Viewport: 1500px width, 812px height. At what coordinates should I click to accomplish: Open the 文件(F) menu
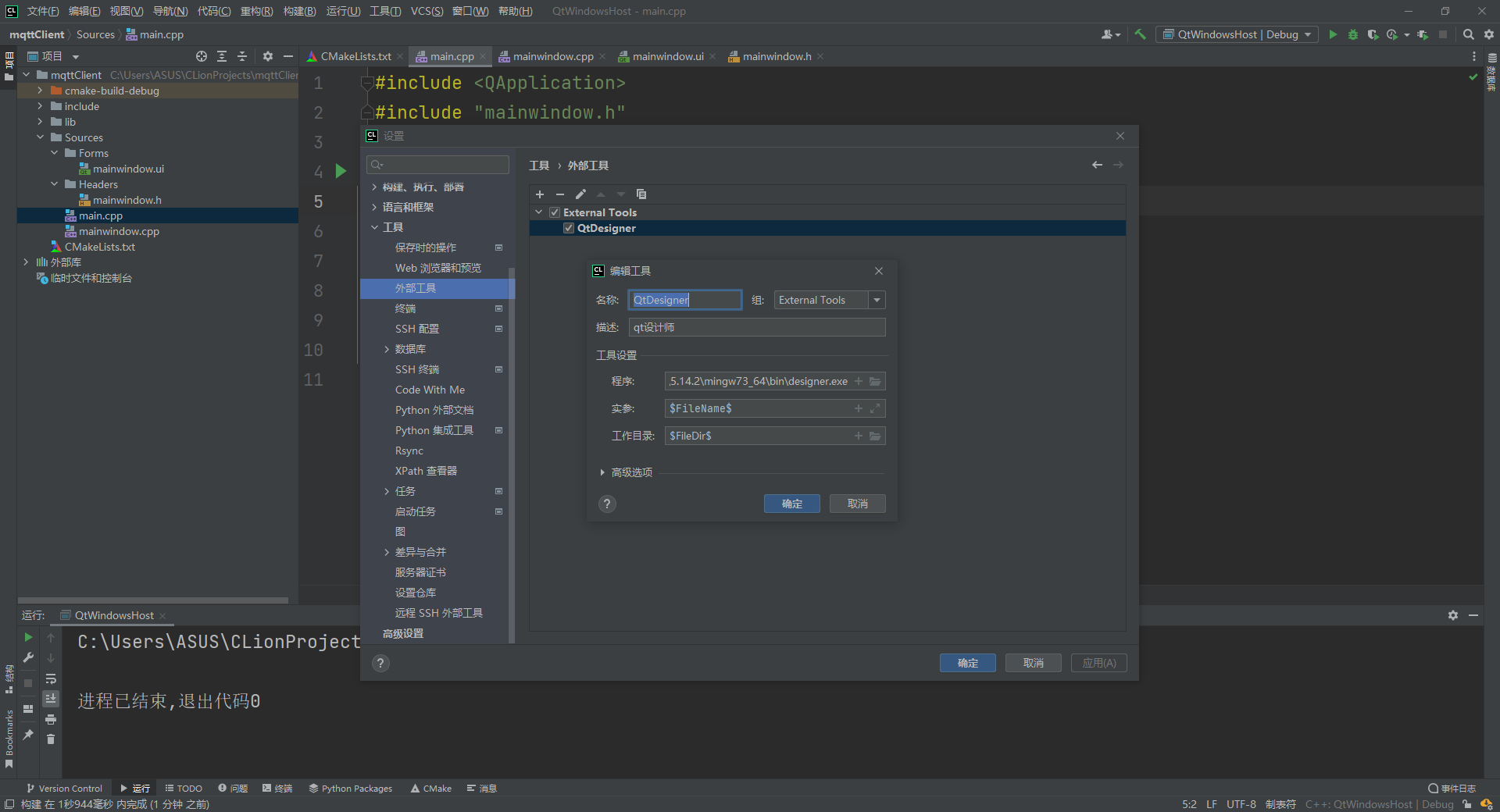[x=43, y=11]
